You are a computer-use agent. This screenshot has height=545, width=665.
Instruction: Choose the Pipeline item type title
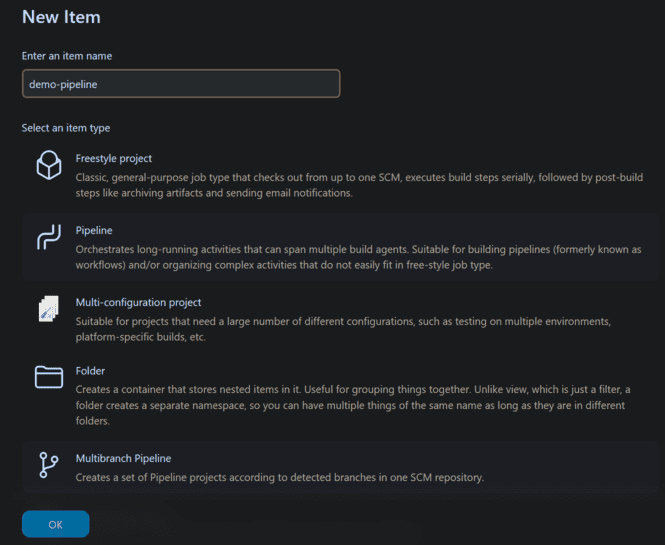(x=94, y=230)
